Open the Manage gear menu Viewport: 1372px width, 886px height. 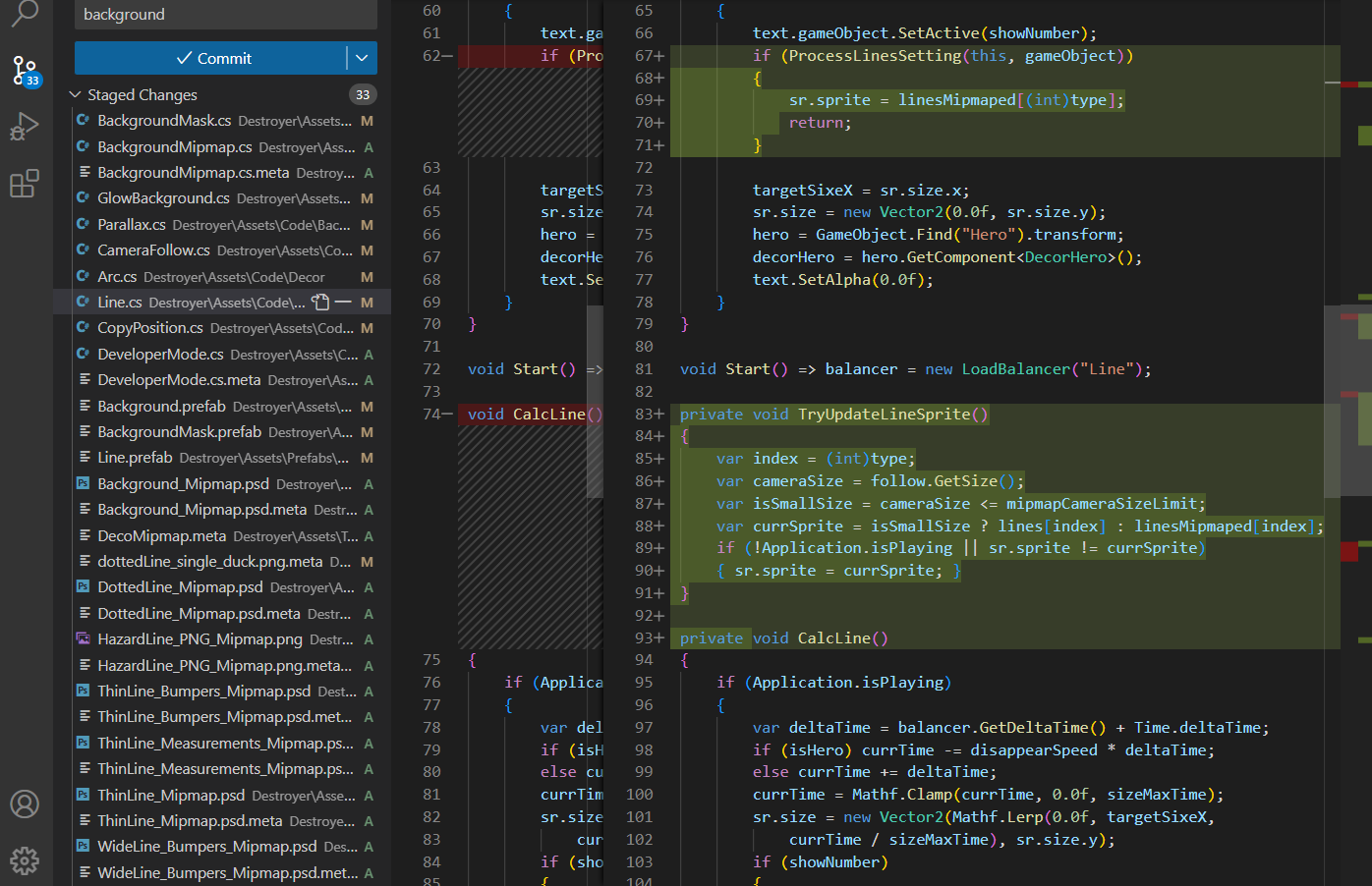tap(25, 861)
